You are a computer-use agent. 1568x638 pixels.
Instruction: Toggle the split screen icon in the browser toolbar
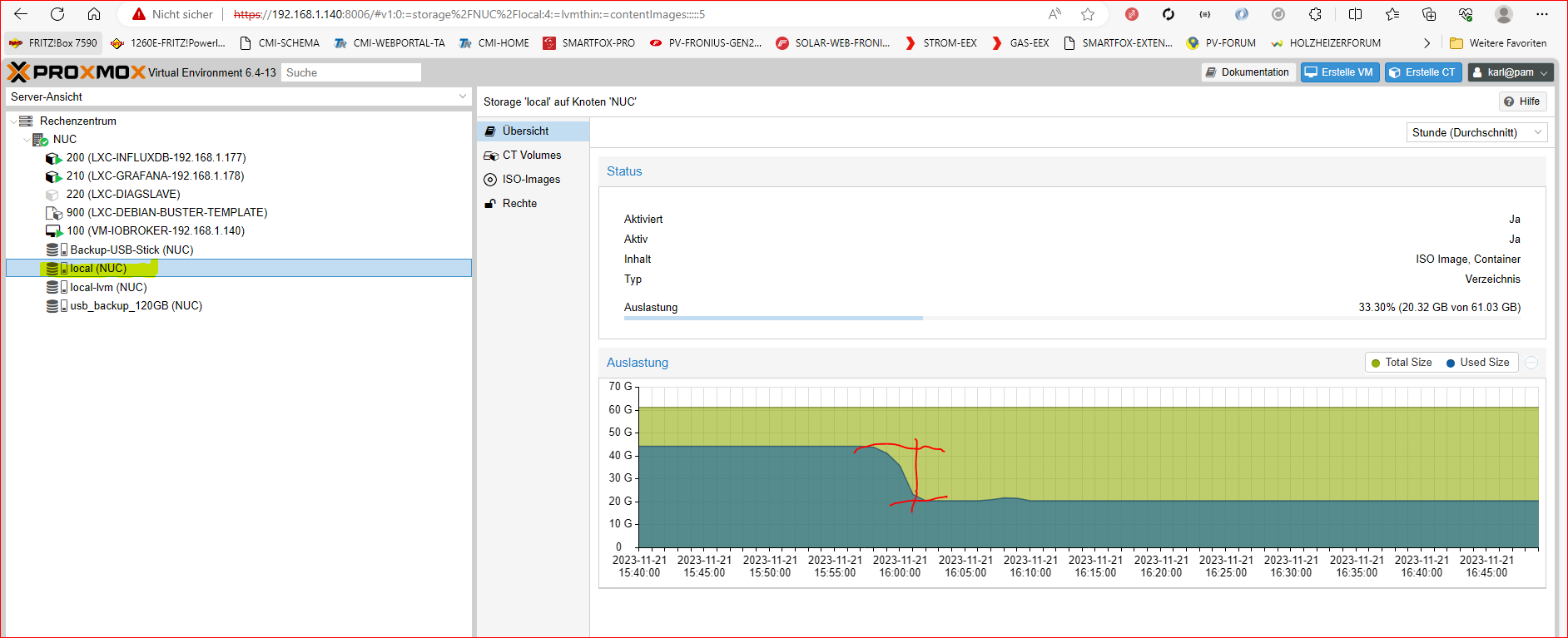(x=1355, y=14)
